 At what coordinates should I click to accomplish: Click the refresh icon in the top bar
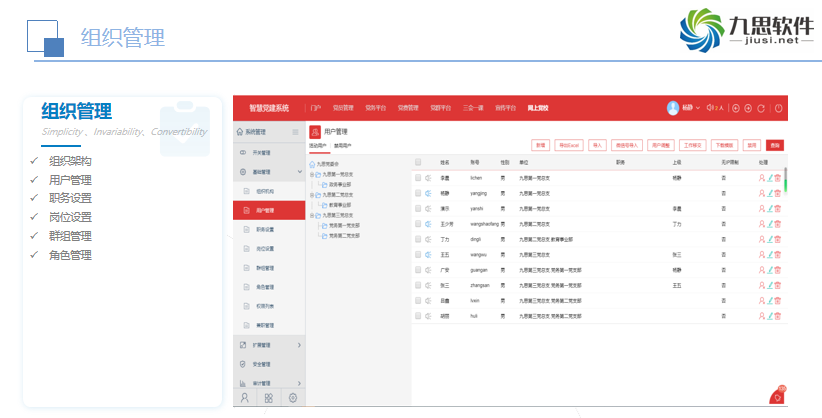pos(761,108)
